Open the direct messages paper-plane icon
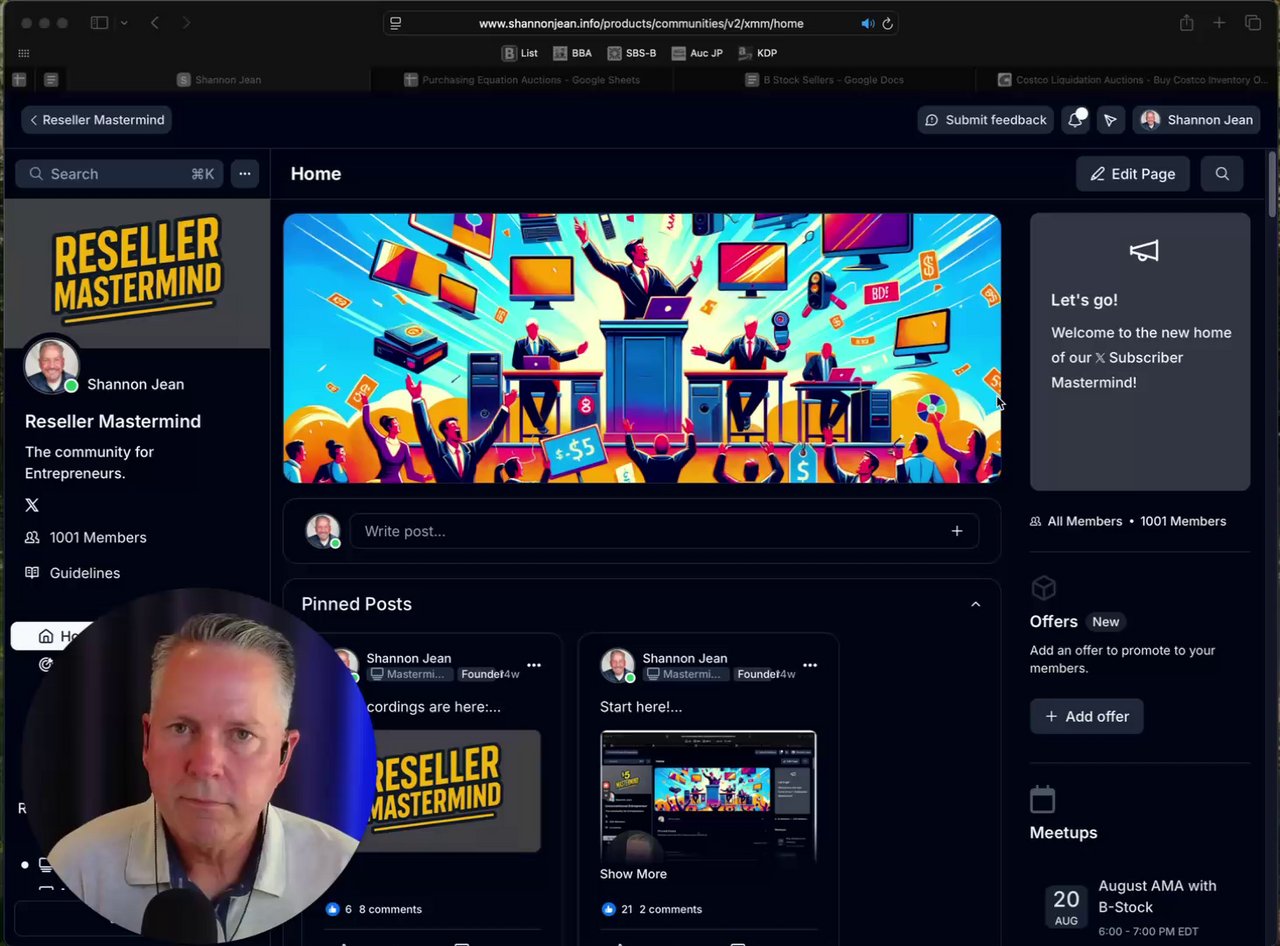 coord(1110,120)
